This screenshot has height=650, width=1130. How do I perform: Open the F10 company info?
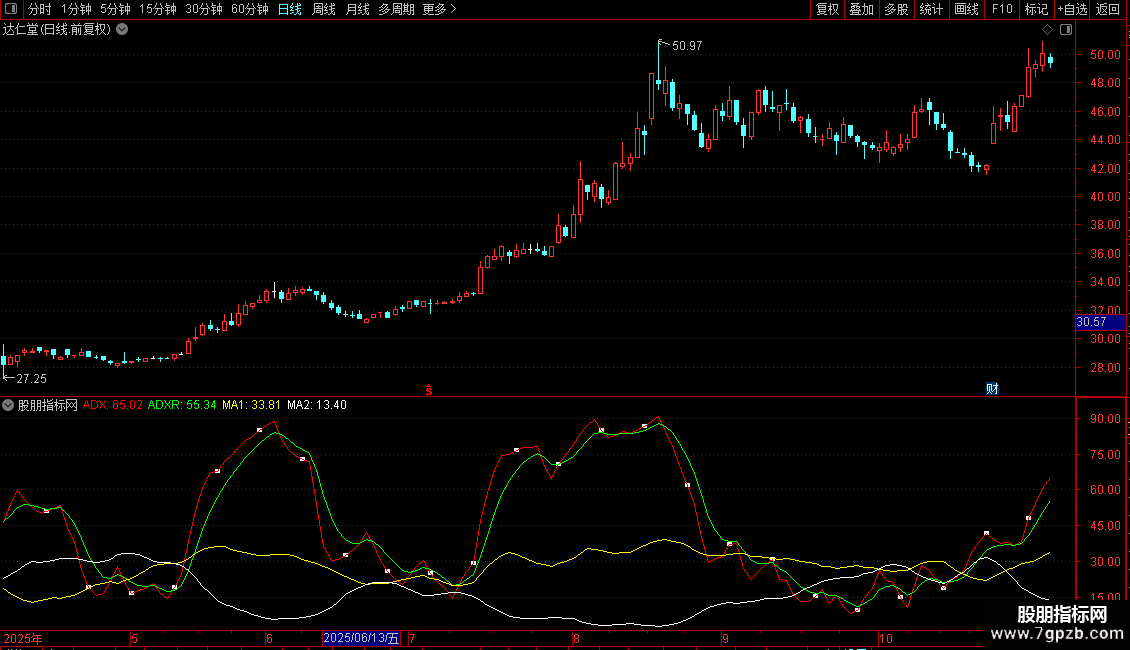1002,9
